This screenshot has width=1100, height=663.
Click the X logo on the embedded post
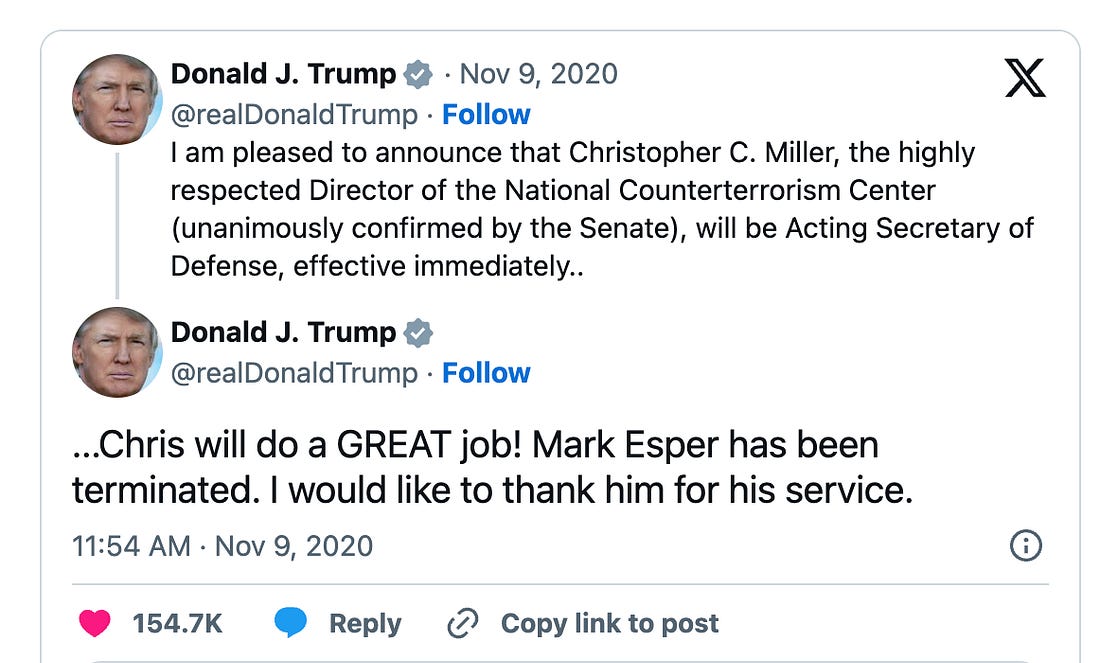pyautogui.click(x=1025, y=77)
